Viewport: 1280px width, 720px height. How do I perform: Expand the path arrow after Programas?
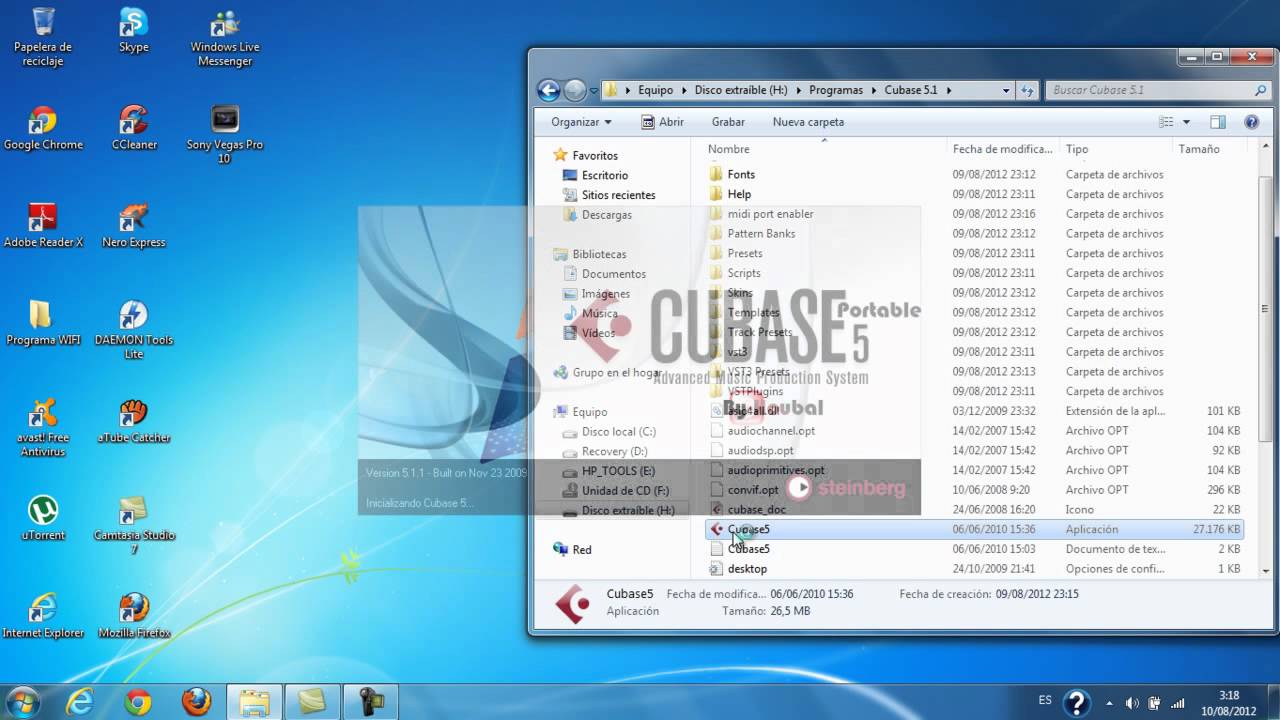[872, 90]
